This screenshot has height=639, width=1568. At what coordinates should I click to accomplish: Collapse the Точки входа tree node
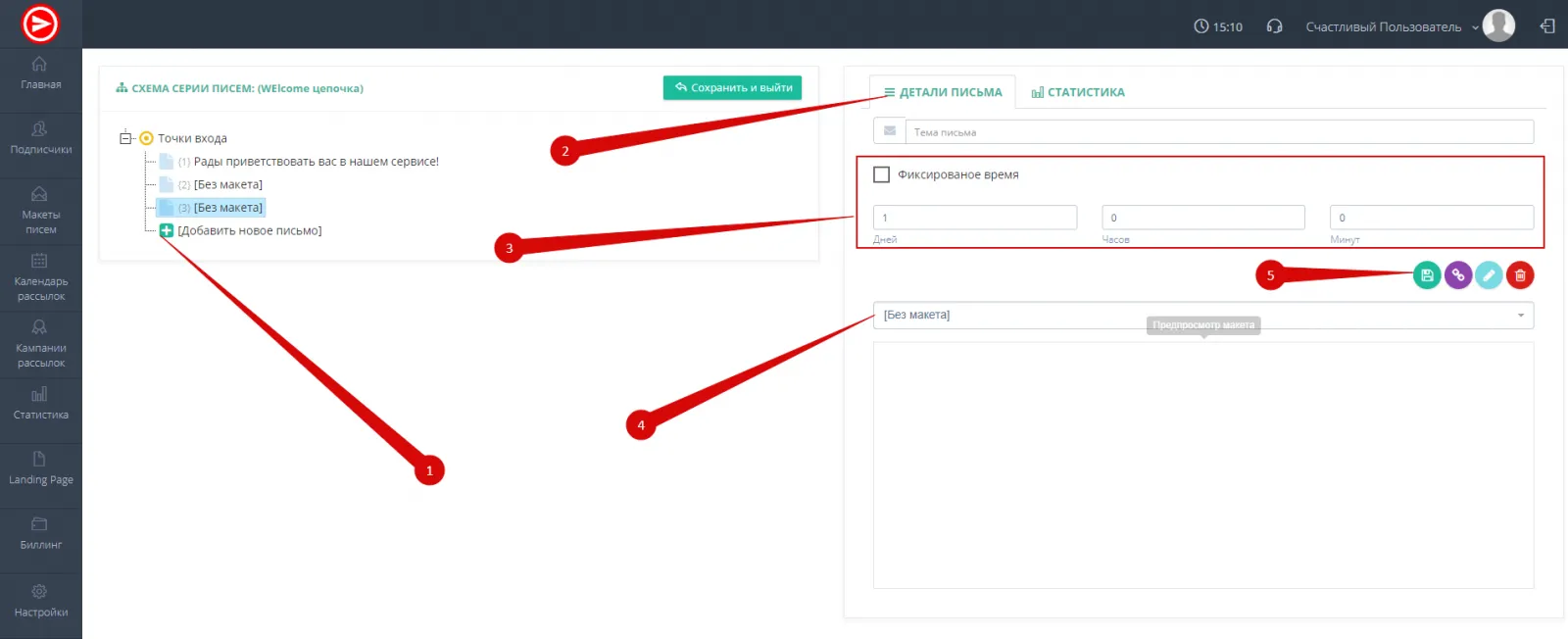[125, 138]
